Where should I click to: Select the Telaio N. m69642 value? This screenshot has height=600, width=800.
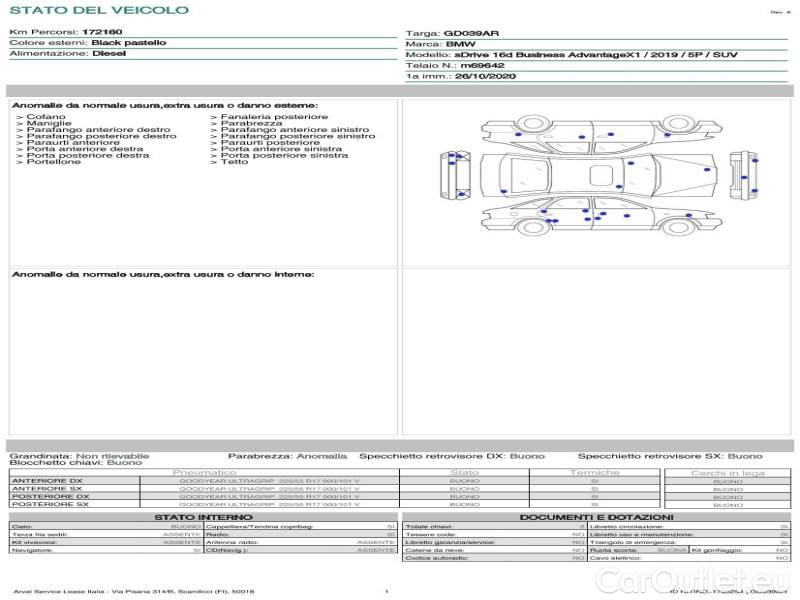click(x=482, y=66)
